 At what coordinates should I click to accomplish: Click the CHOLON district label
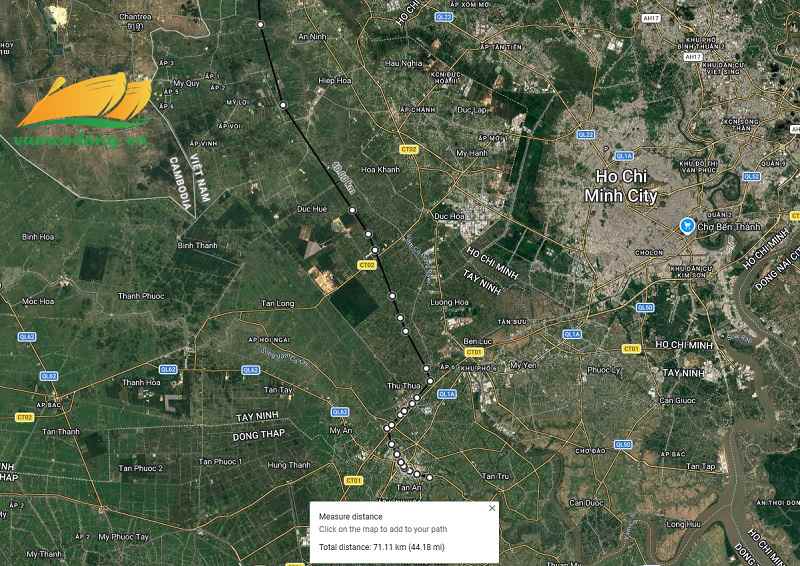(649, 253)
